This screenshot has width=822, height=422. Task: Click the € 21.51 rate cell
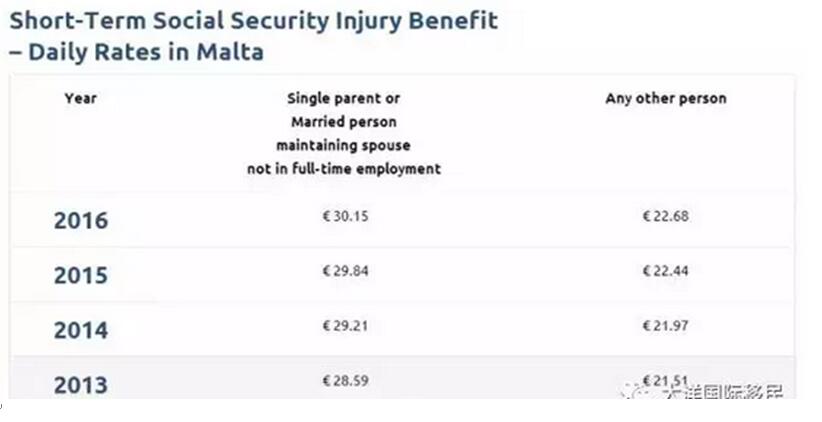(666, 381)
